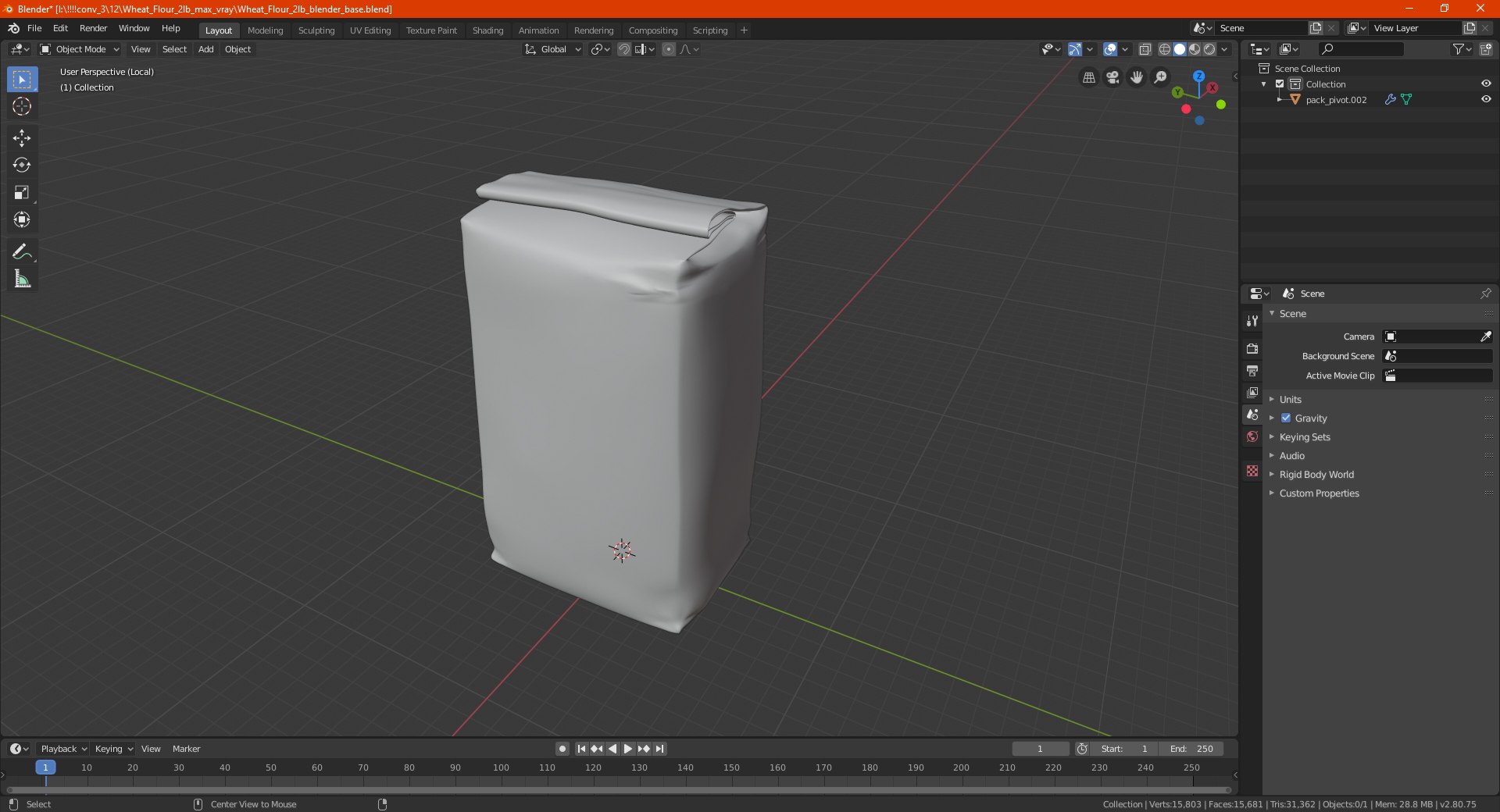Open the Keying dropdown in timeline
Viewport: 1500px width, 812px height.
(113, 749)
